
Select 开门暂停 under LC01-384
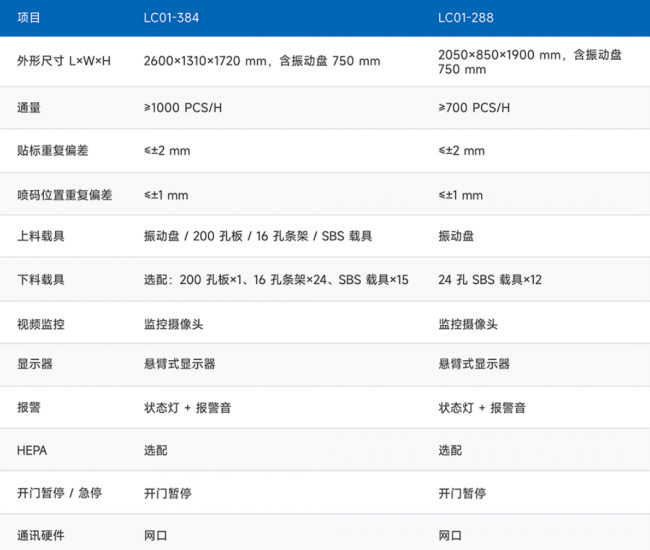pos(168,493)
